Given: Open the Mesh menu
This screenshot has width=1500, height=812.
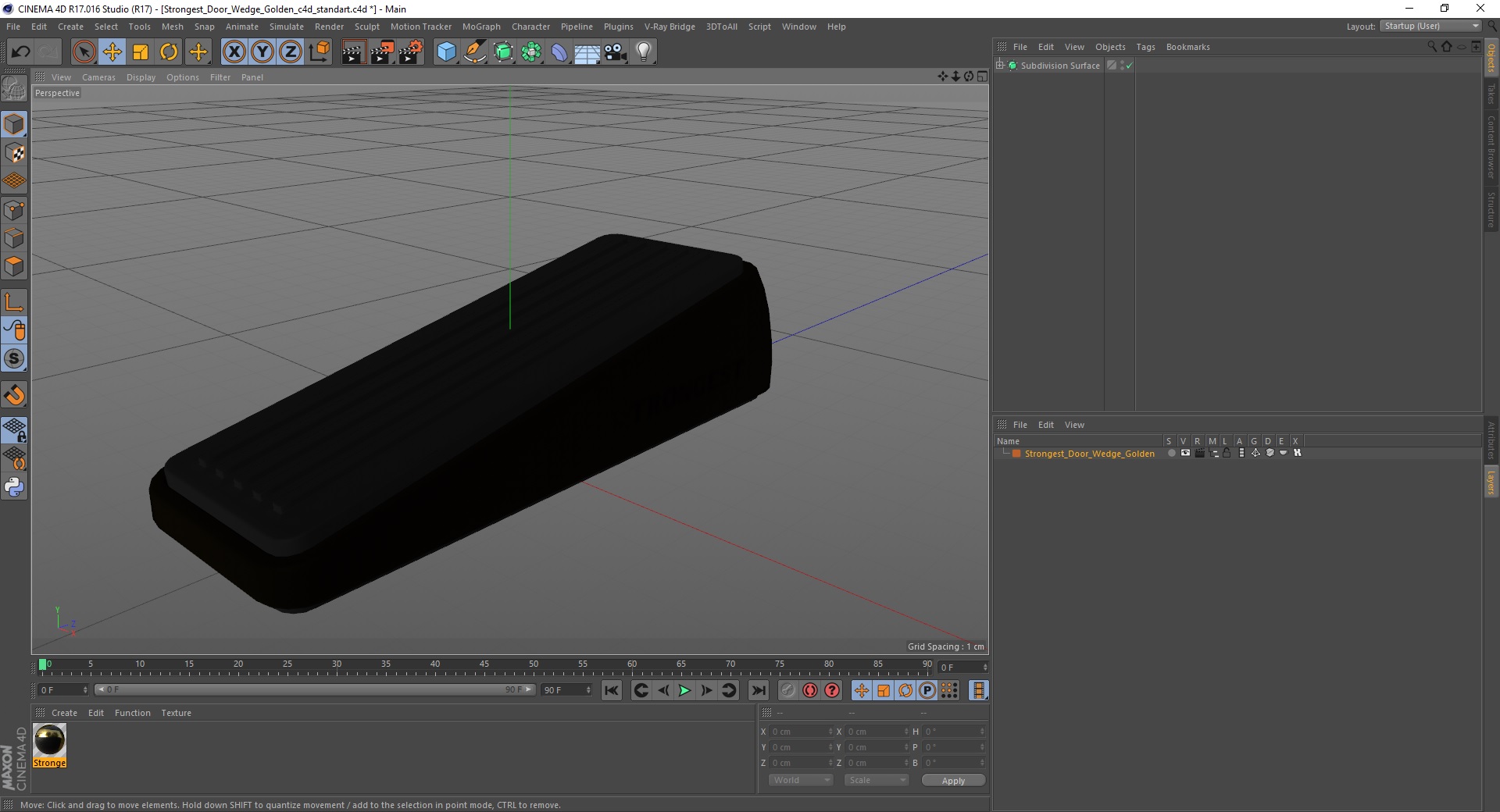Looking at the screenshot, I should 172,27.
